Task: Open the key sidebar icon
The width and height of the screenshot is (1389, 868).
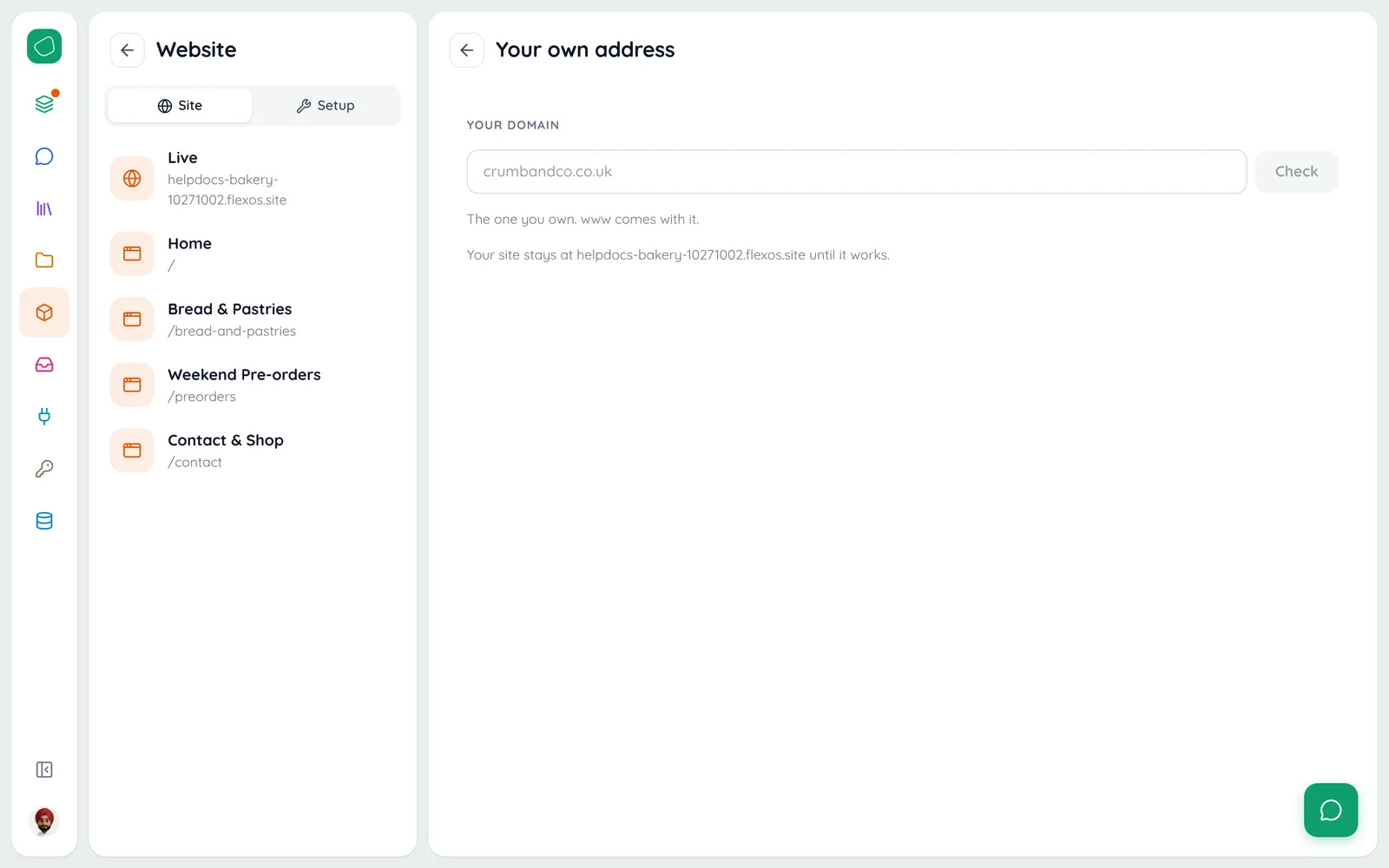Action: [x=44, y=469]
